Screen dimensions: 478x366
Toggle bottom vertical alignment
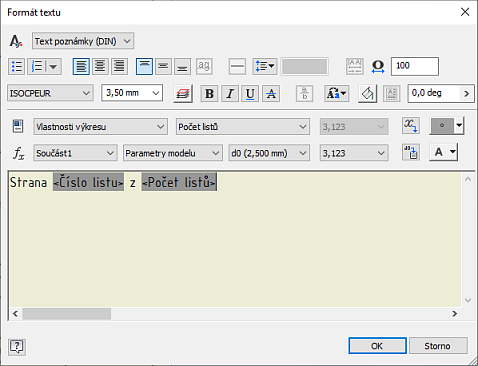point(182,66)
